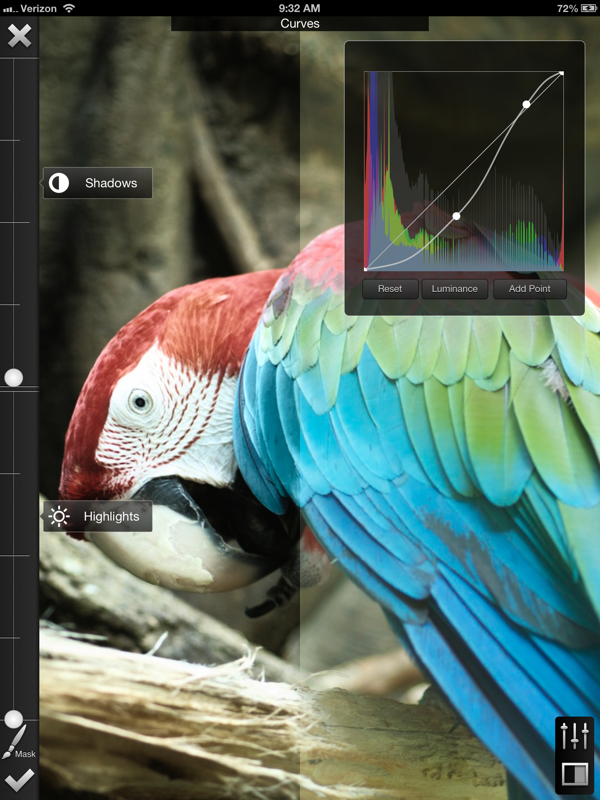Apply the adjustment with the checkmark icon

(18, 781)
